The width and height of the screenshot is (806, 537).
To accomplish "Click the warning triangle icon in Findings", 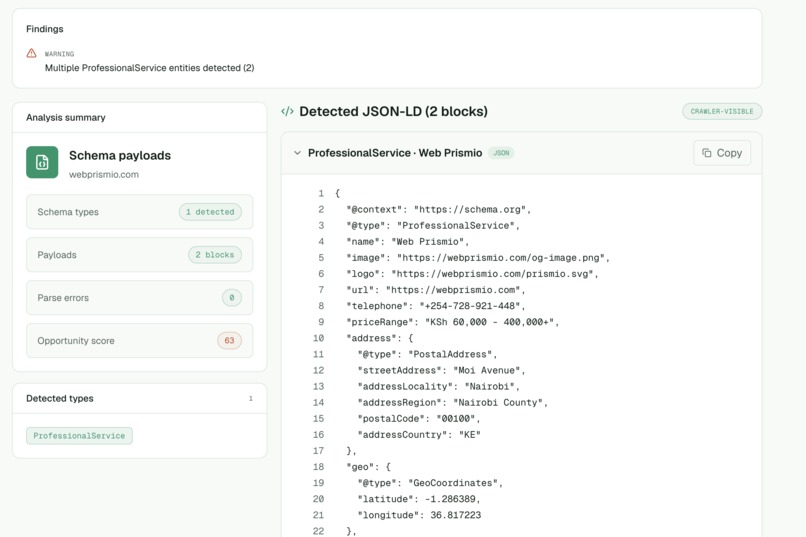I will (x=31, y=53).
